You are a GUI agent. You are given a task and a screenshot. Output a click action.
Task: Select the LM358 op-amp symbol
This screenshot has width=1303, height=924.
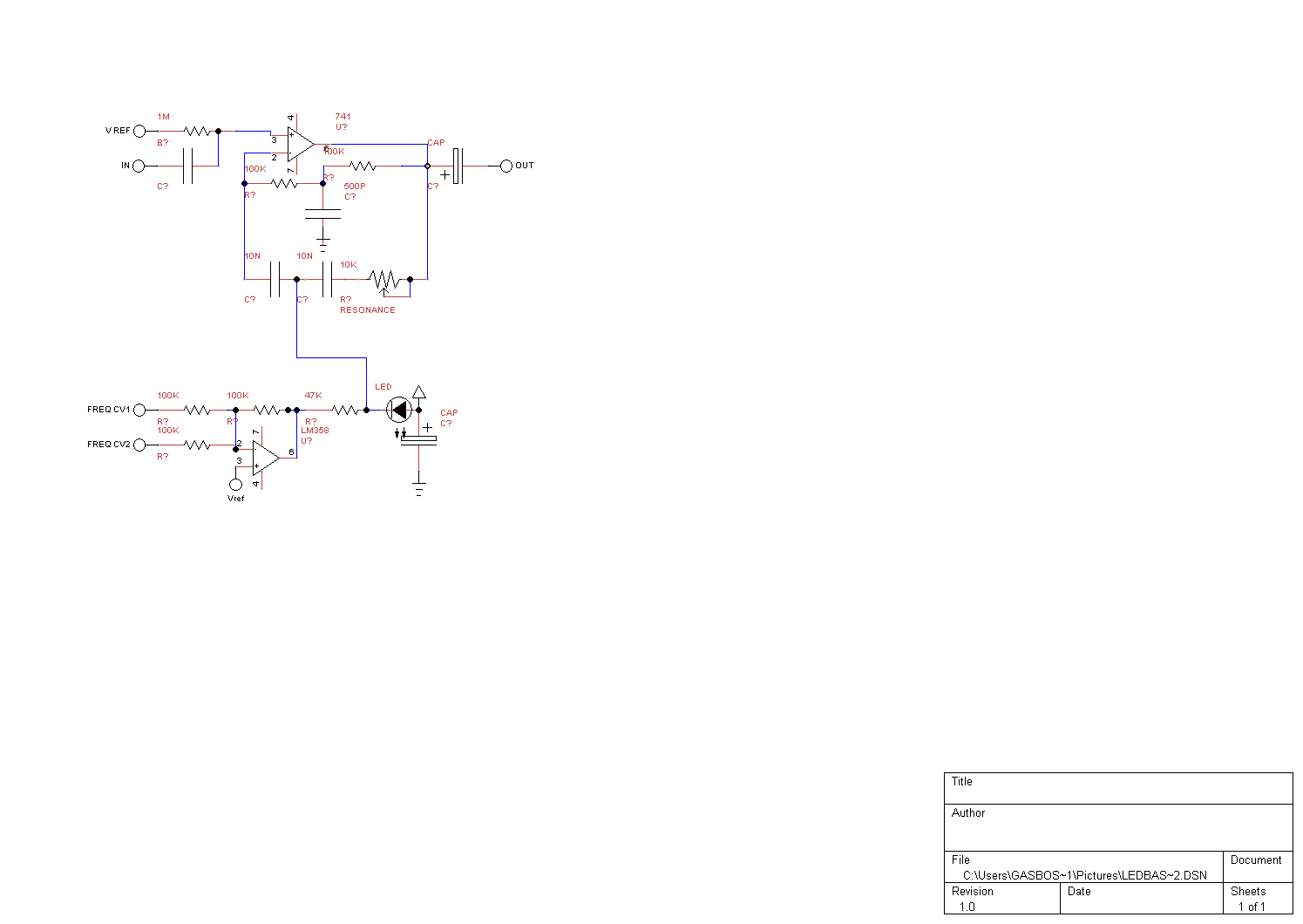point(265,458)
